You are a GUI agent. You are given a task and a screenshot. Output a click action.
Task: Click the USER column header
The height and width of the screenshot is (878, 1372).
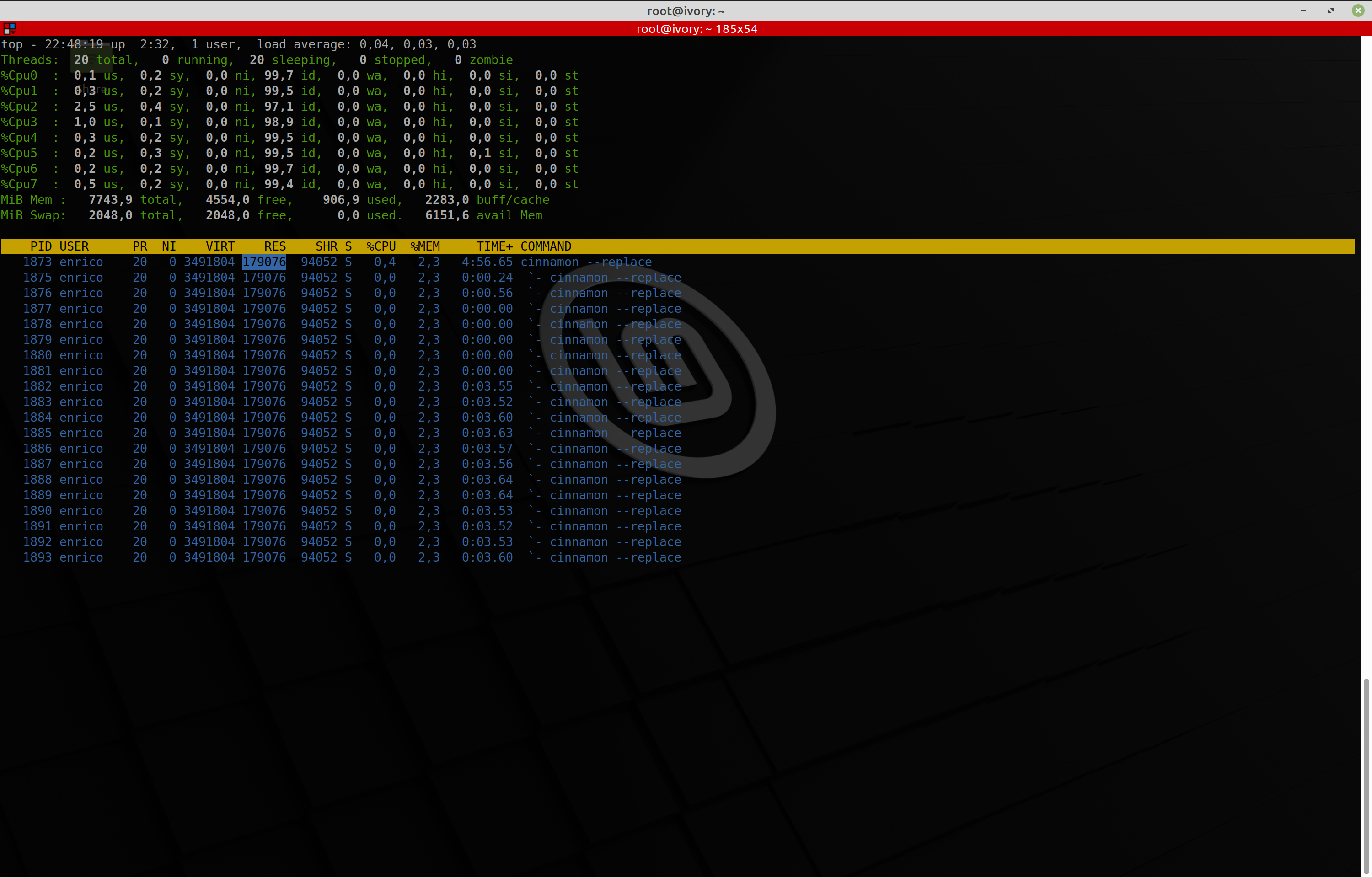tap(74, 246)
